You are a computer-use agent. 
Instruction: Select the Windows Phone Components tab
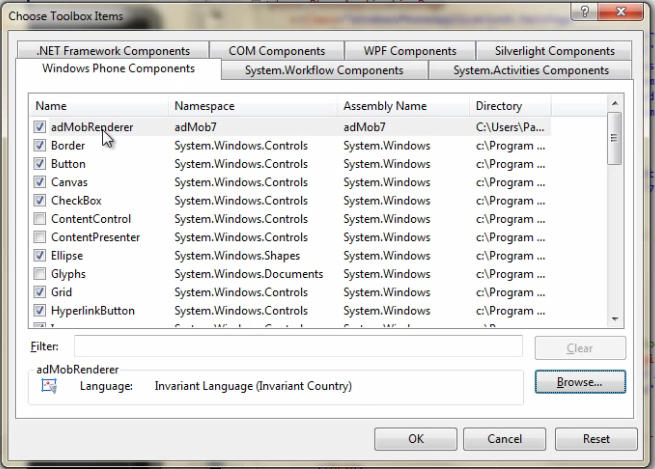pos(118,68)
